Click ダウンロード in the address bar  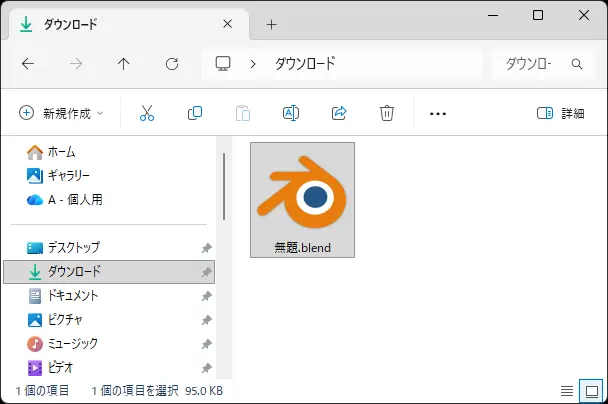pos(305,64)
